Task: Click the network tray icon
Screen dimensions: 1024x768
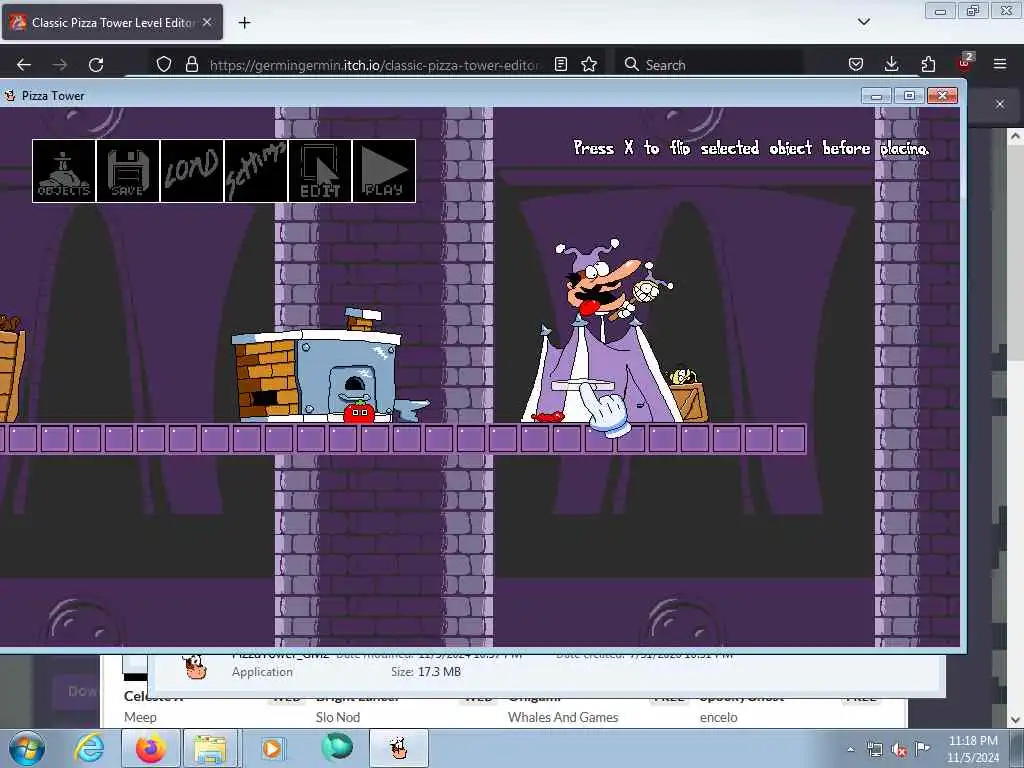Action: (x=874, y=750)
